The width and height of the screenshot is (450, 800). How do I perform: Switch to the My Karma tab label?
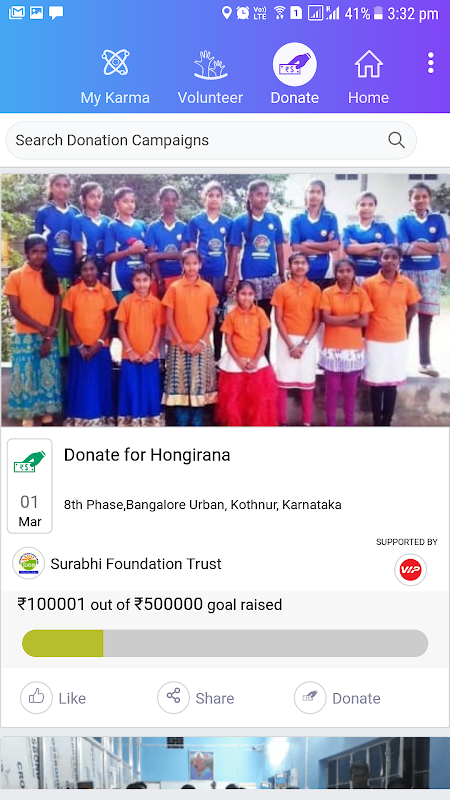115,97
